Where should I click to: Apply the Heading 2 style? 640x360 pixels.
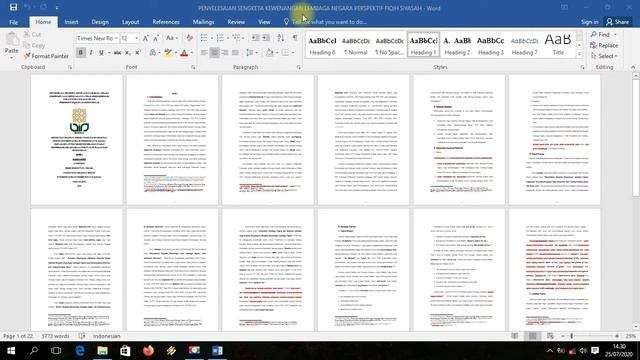tap(457, 45)
